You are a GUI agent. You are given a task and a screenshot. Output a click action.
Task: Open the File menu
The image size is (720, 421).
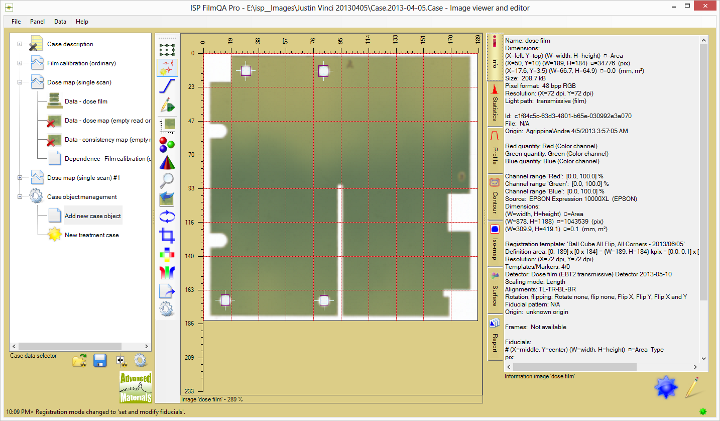click(x=16, y=22)
